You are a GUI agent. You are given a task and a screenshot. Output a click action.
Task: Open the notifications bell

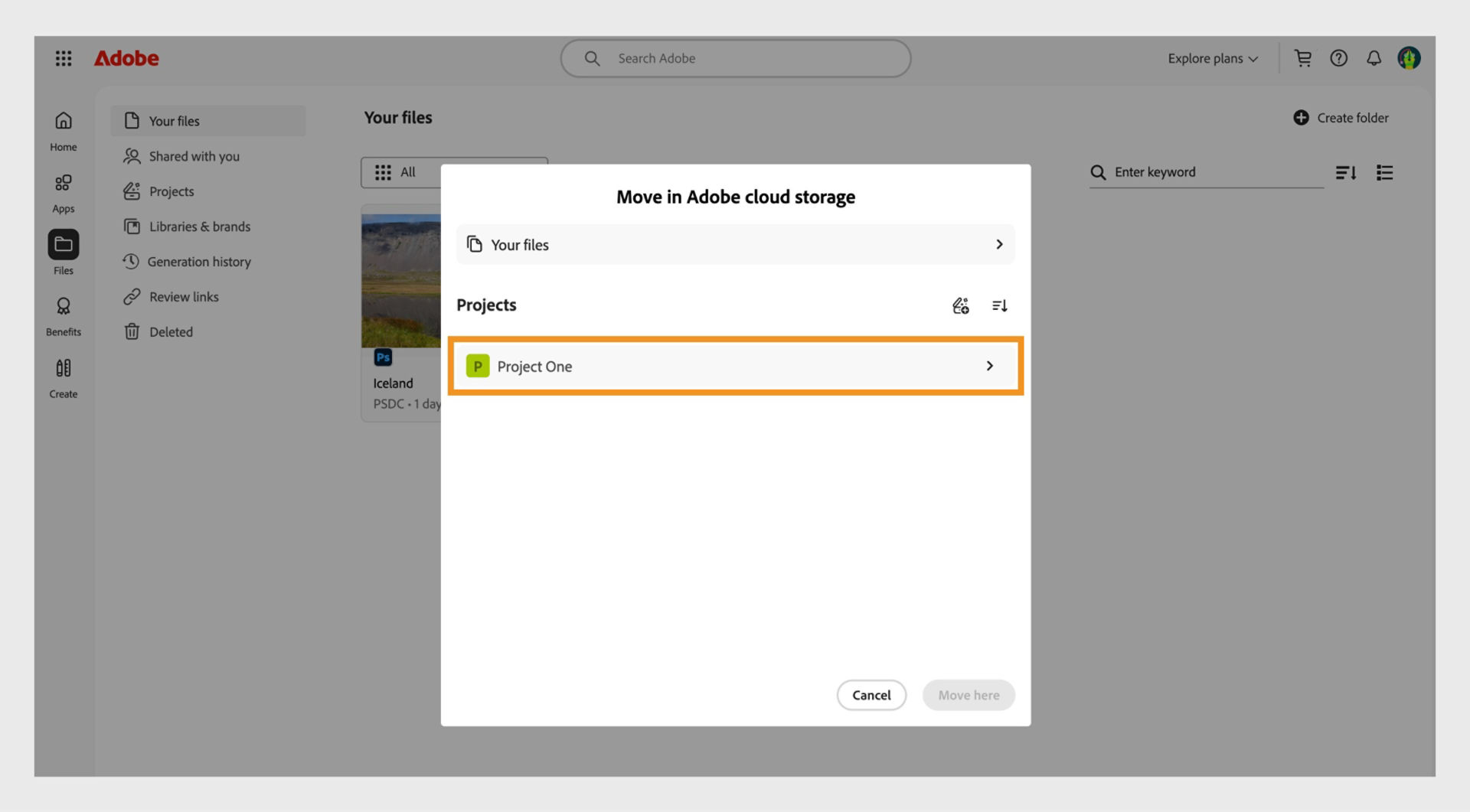1374,57
